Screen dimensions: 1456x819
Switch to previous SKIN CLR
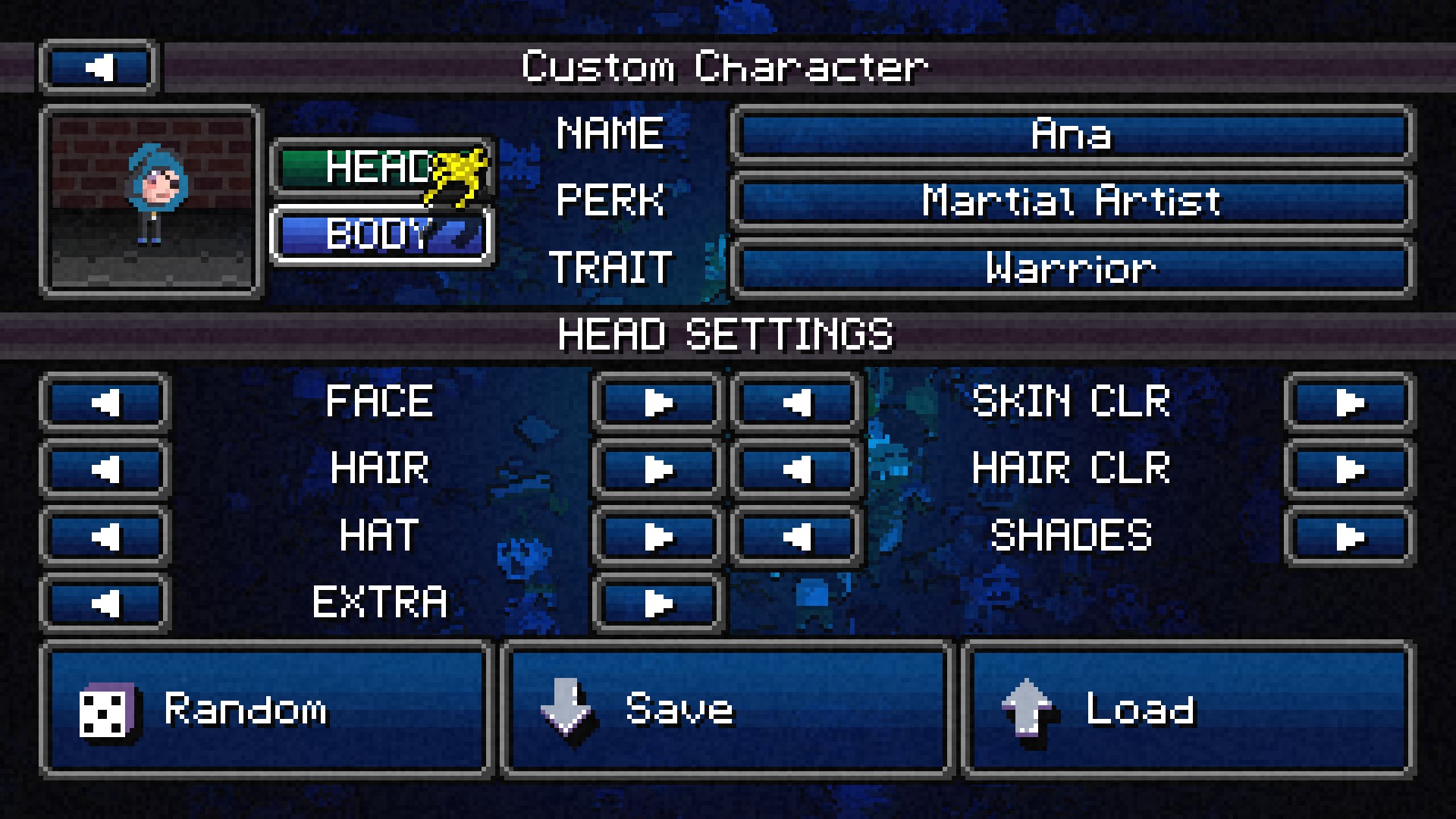pos(797,403)
